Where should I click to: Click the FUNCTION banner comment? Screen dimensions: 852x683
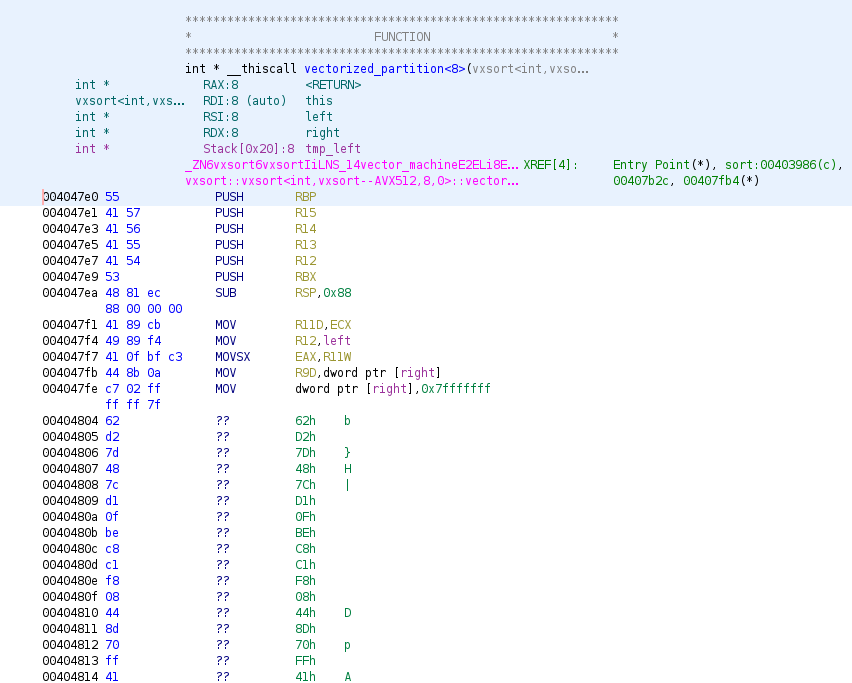(x=402, y=36)
